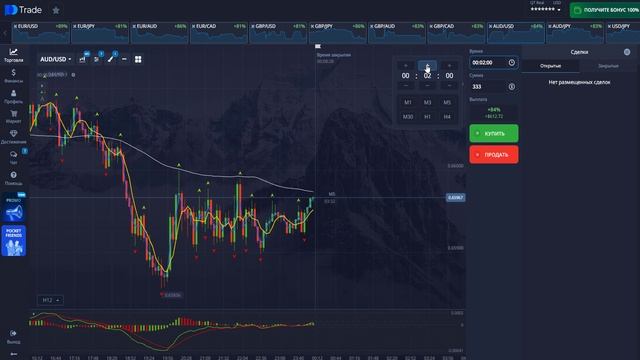Decrease seconds in time picker
This screenshot has height=360, width=640.
(449, 86)
